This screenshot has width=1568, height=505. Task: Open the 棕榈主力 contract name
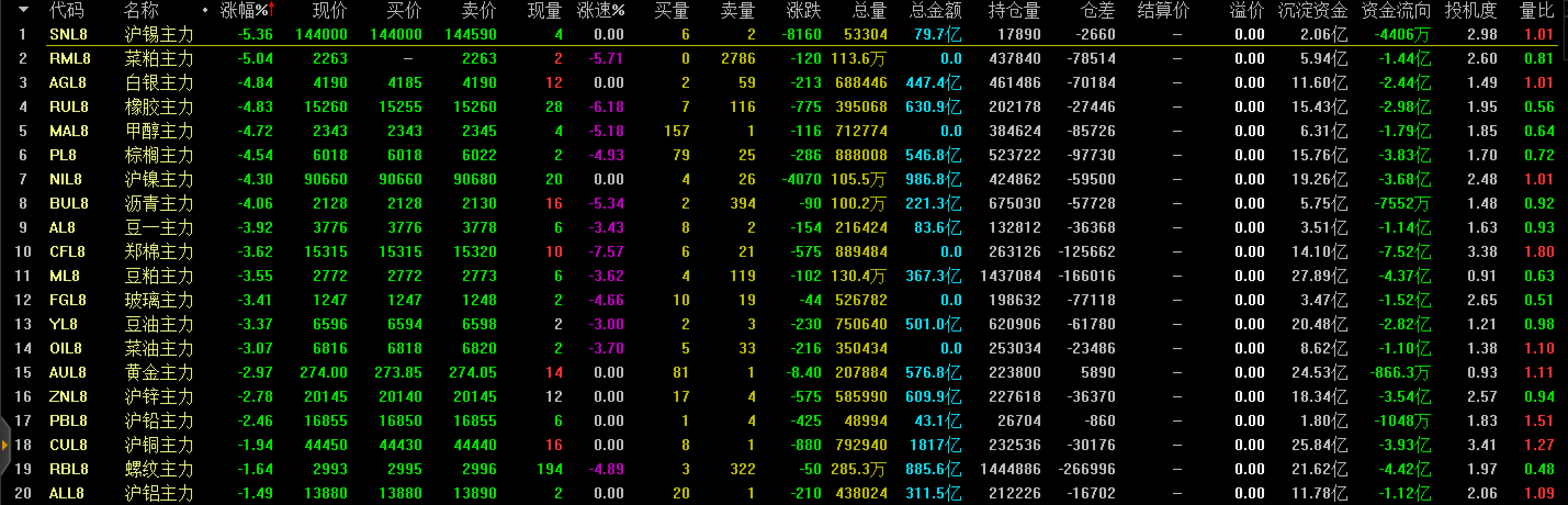159,155
